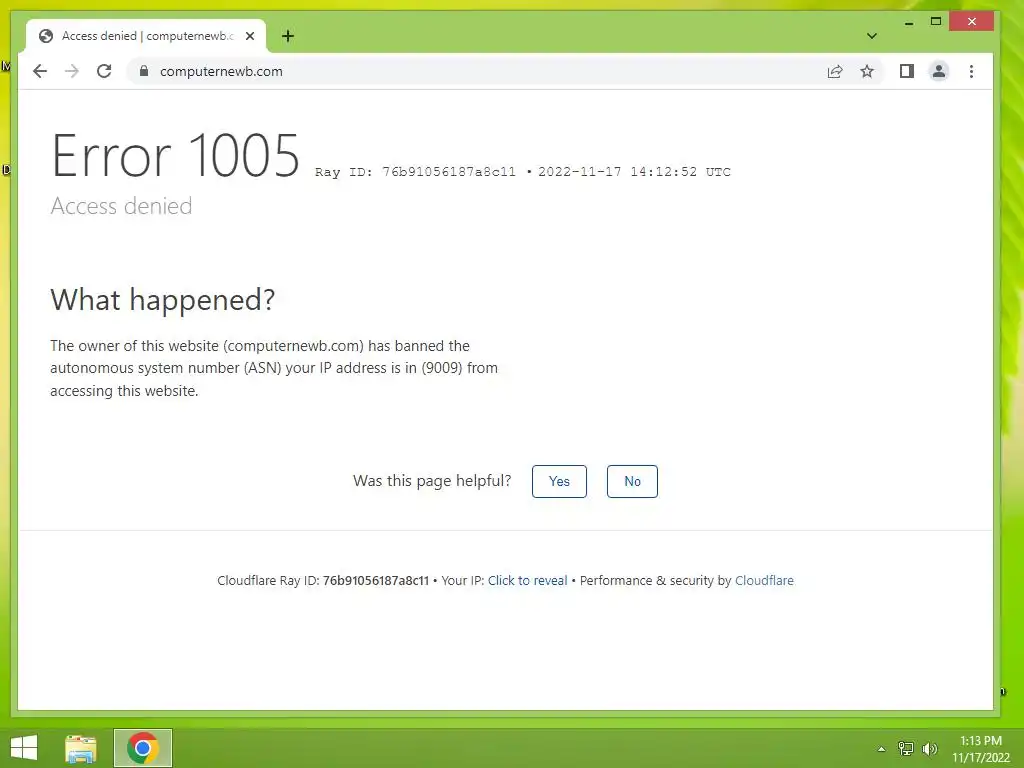
Task: Click the bold Cloudflare Ray ID in footer
Action: 376,581
